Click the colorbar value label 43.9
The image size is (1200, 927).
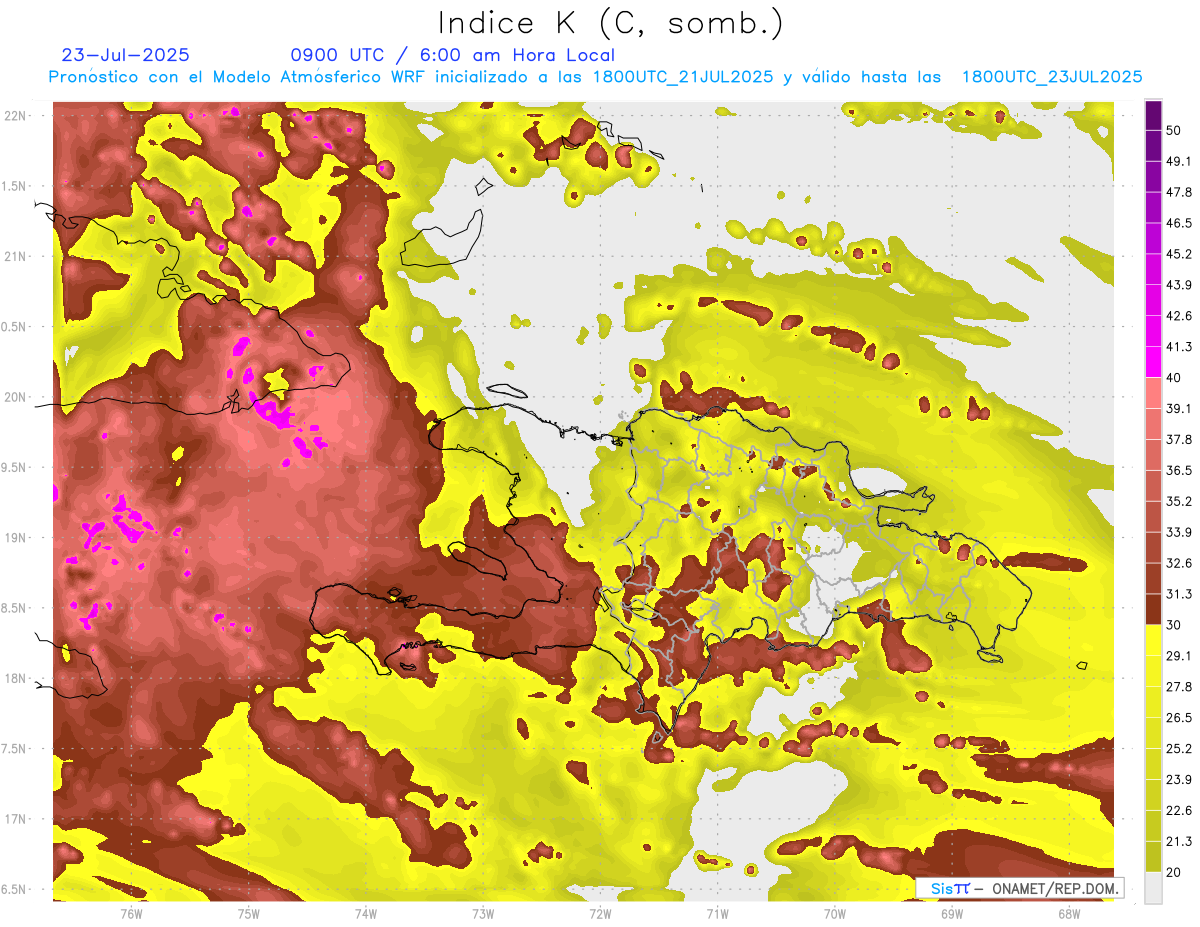pos(1179,285)
